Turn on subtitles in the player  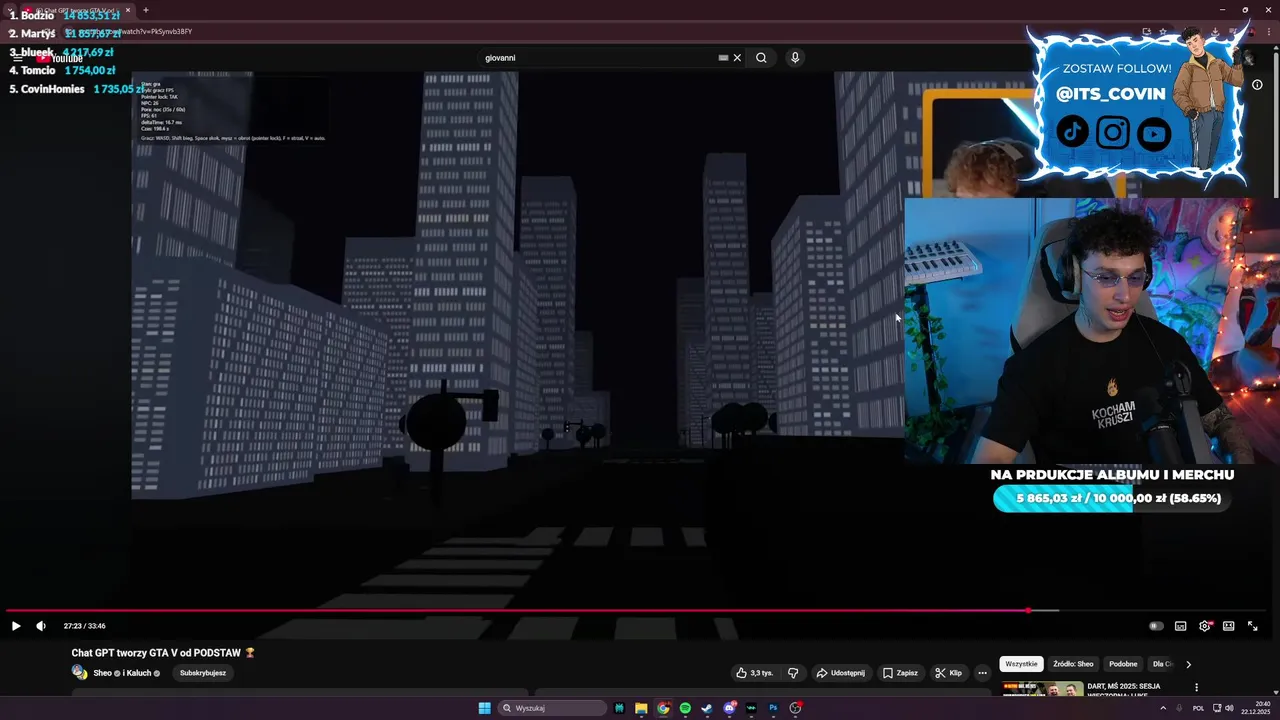[x=1180, y=626]
